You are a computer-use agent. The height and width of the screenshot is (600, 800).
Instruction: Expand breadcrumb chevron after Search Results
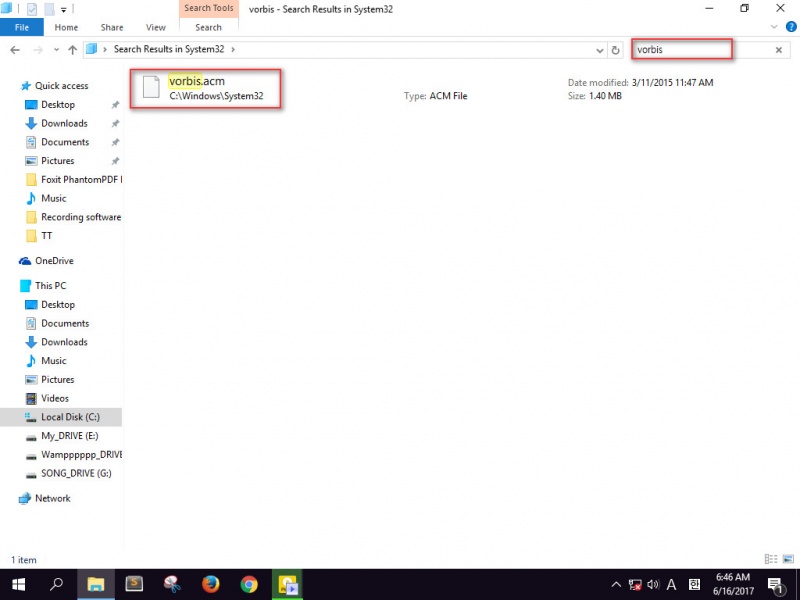tap(233, 49)
